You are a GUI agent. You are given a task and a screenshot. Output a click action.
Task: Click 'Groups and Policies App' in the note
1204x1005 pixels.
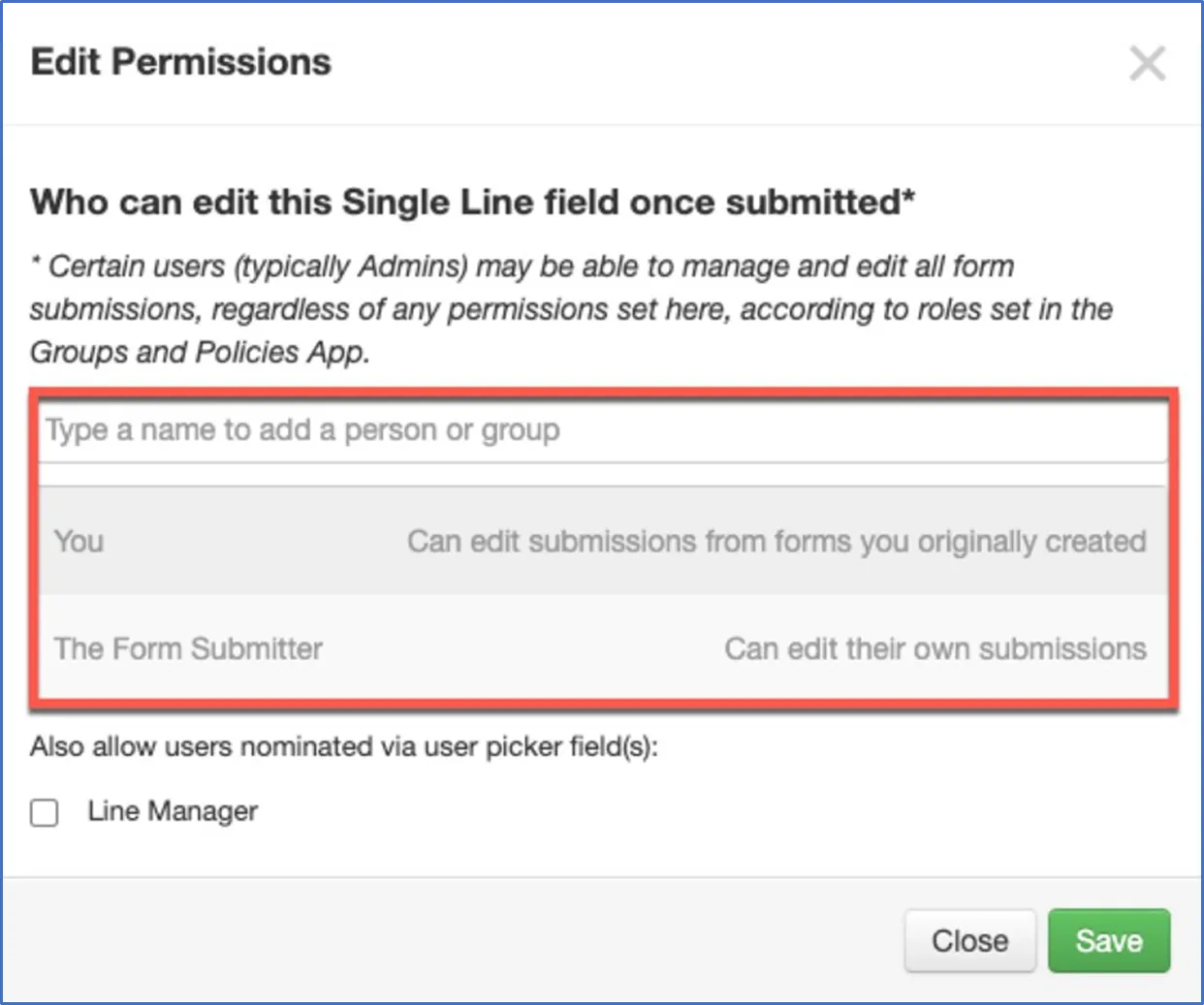click(x=199, y=352)
